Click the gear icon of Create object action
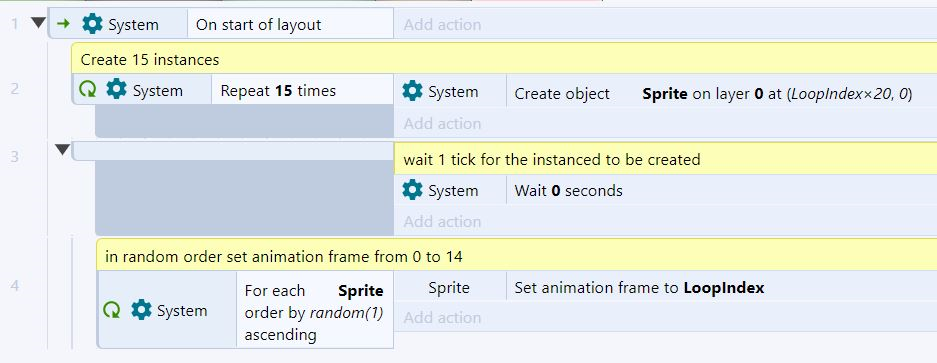This screenshot has height=363, width=937. click(x=412, y=91)
